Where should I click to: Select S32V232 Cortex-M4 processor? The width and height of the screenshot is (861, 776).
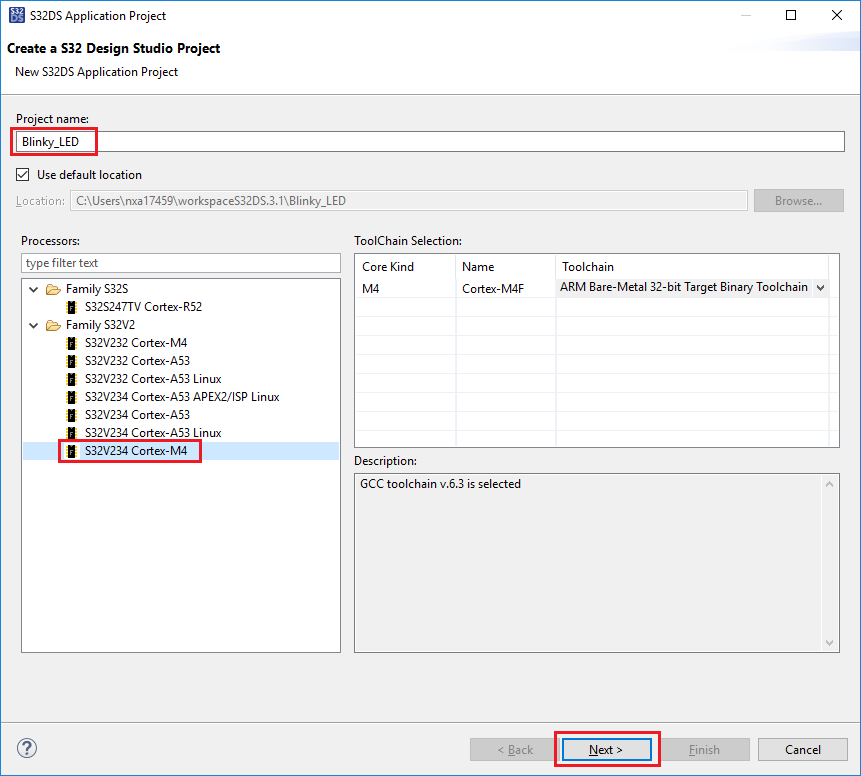pos(136,343)
